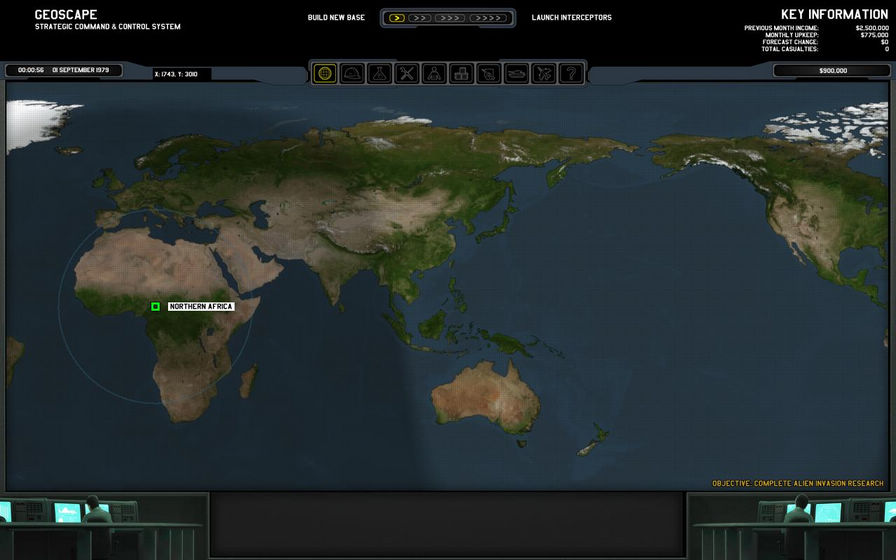Open the base management hard hat icon
Image resolution: width=896 pixels, height=560 pixels.
click(352, 73)
